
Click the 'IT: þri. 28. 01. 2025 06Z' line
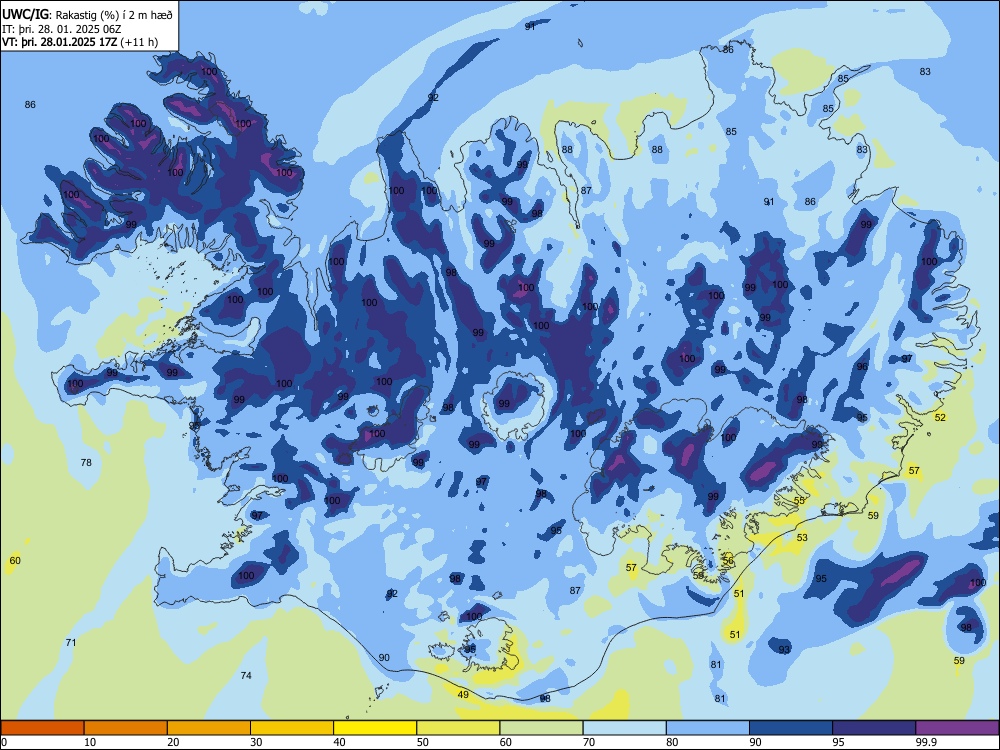point(60,29)
